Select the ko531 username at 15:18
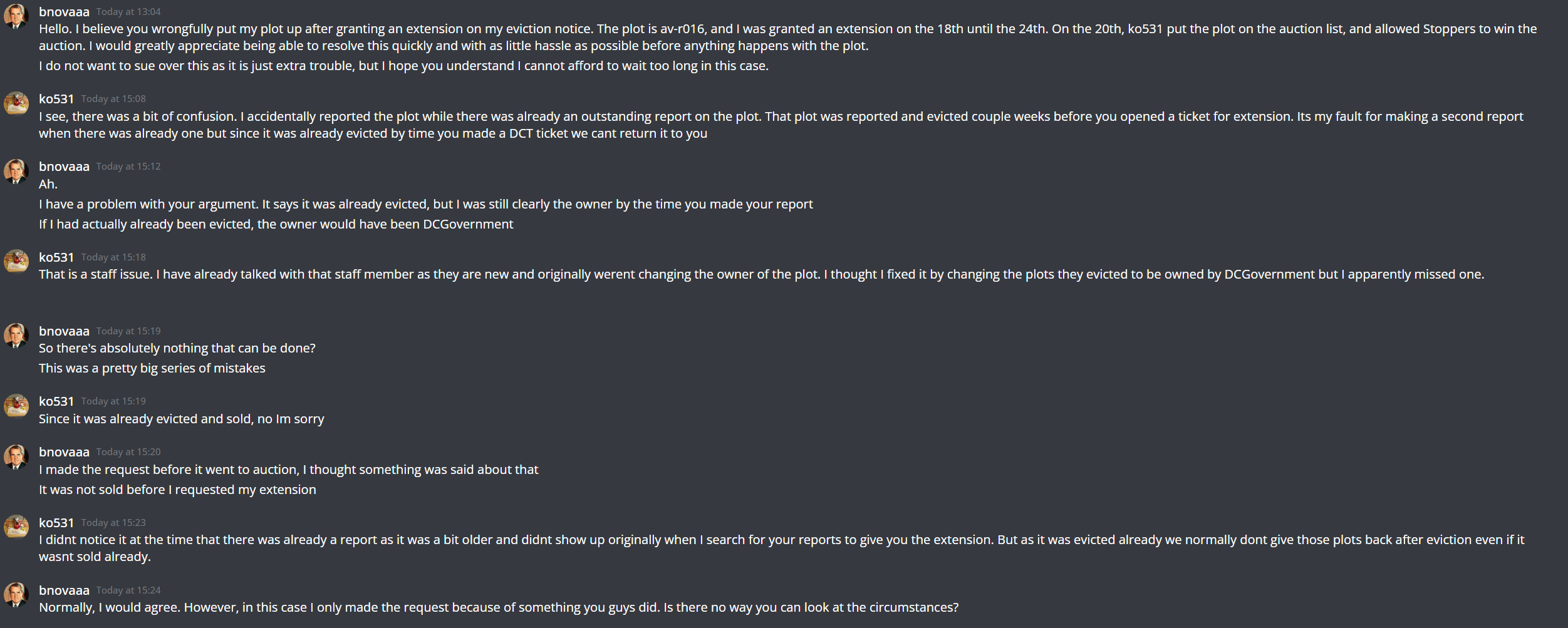The width and height of the screenshot is (1568, 628). click(x=56, y=257)
